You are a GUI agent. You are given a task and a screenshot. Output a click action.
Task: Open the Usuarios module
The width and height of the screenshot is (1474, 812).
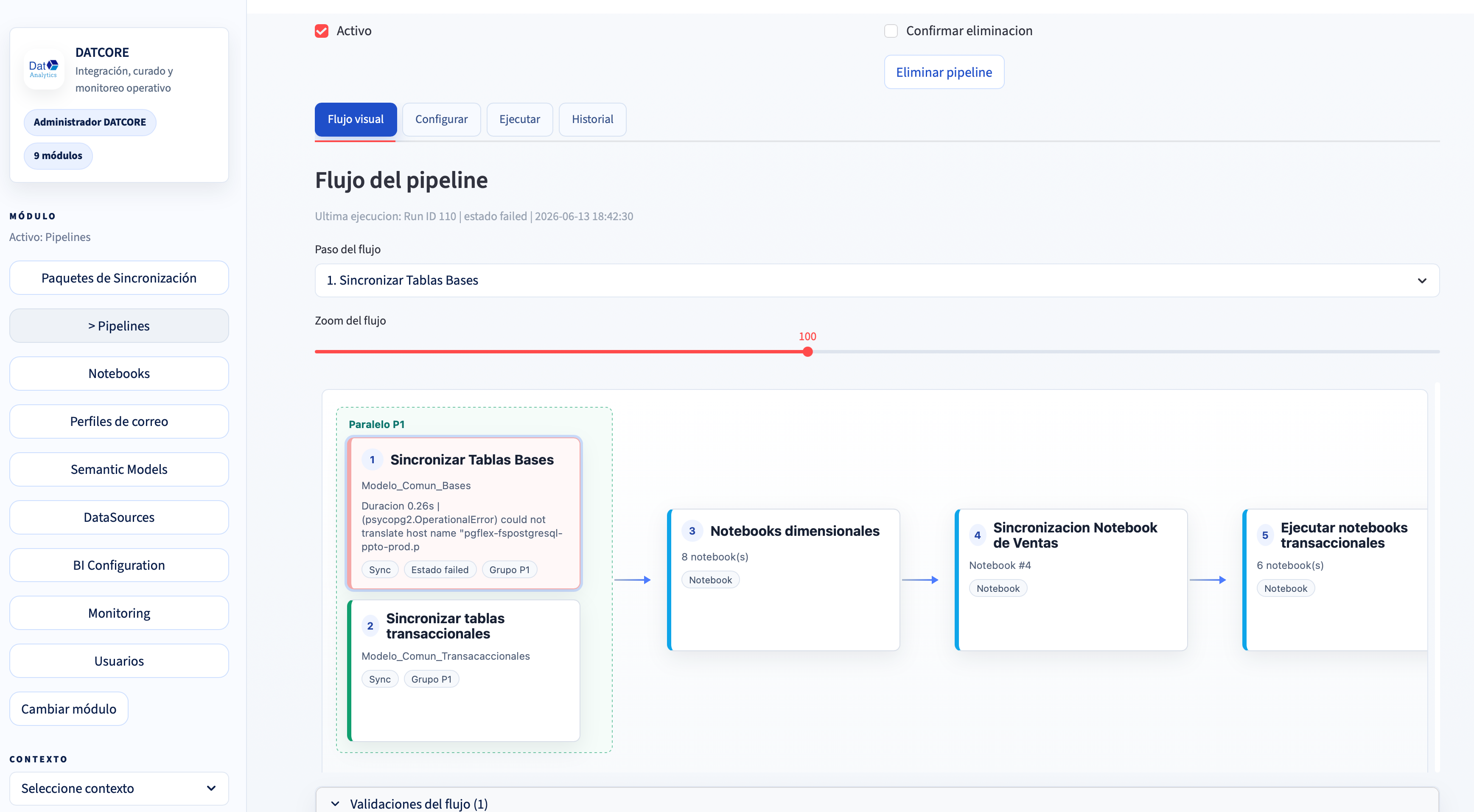click(x=119, y=661)
